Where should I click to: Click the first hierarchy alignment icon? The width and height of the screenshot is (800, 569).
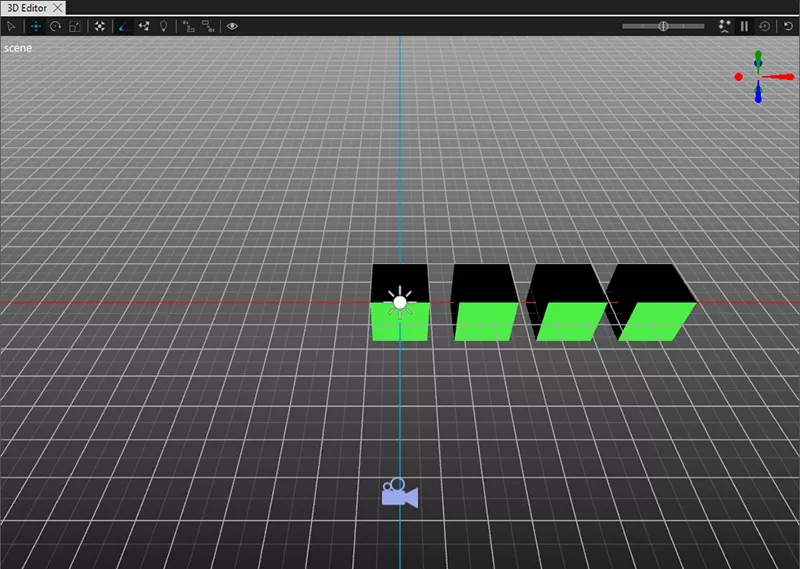tap(188, 26)
